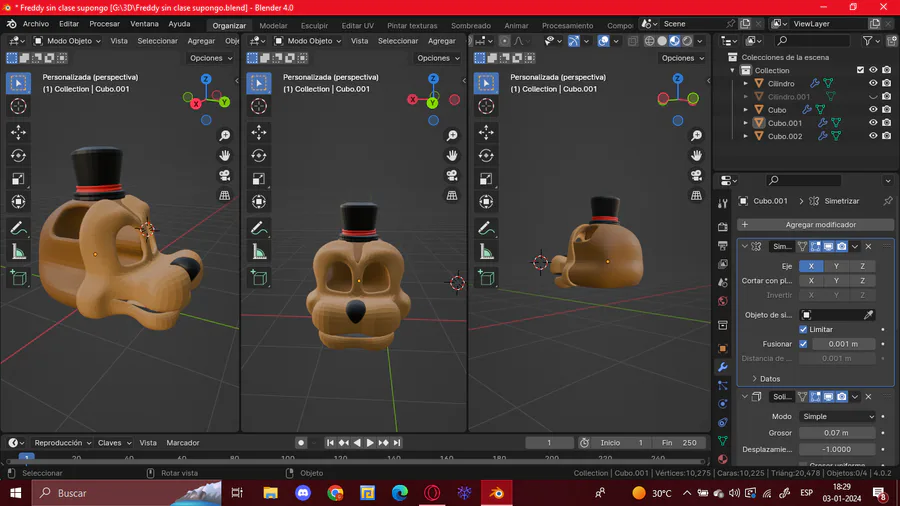Switch to the Esculpir workspace tab
The height and width of the screenshot is (506, 900).
pos(315,26)
